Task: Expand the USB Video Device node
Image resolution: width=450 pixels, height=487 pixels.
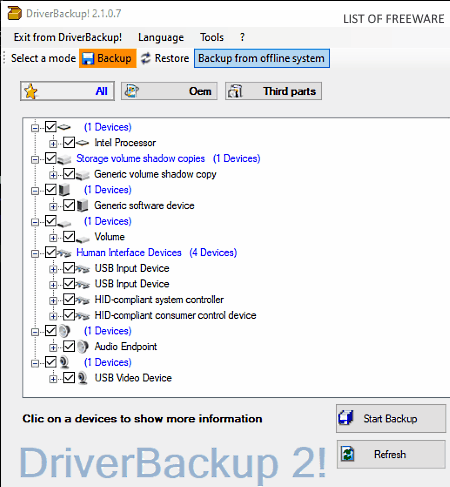Action: [x=53, y=379]
